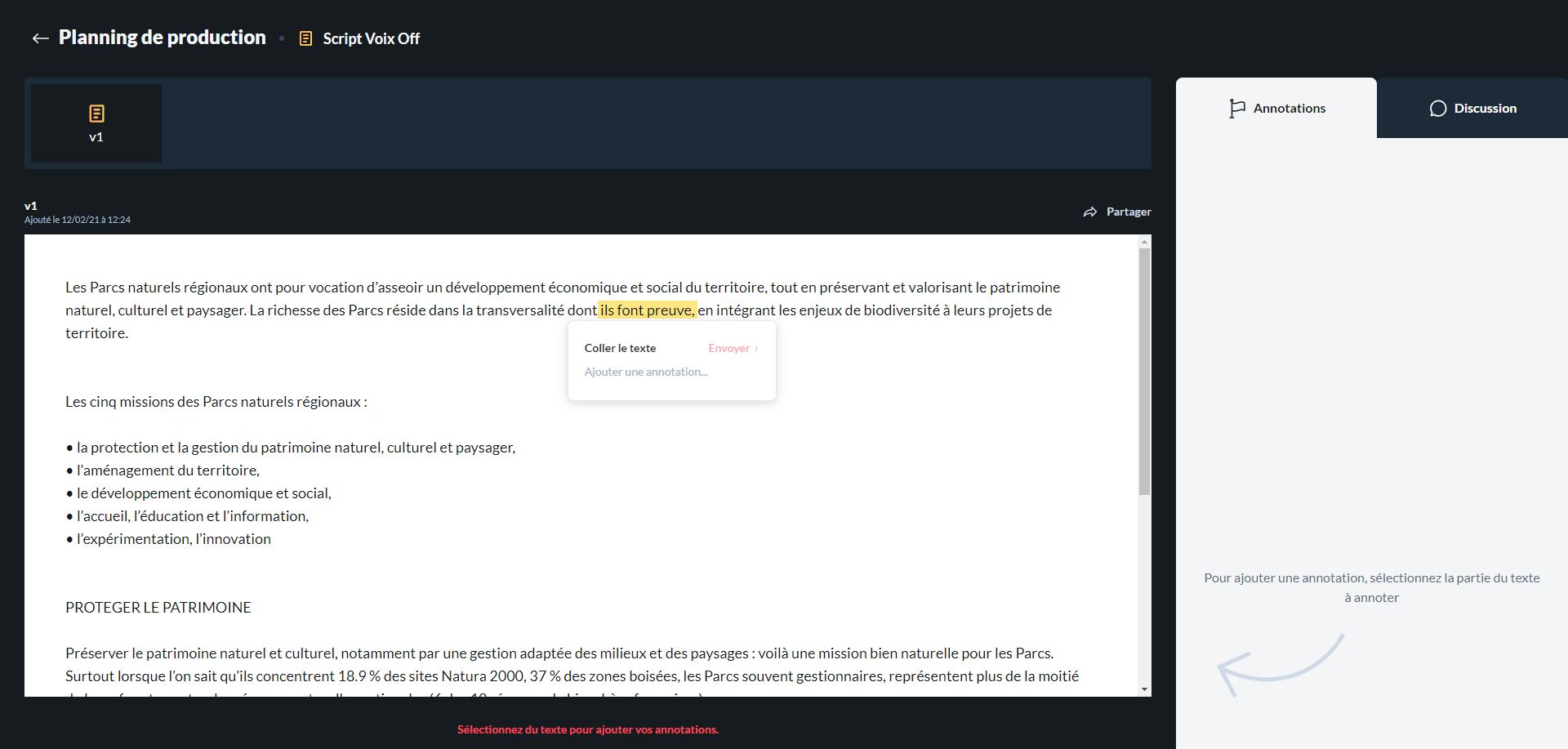Open the Partager share option
This screenshot has height=749, width=1568.
click(x=1117, y=212)
